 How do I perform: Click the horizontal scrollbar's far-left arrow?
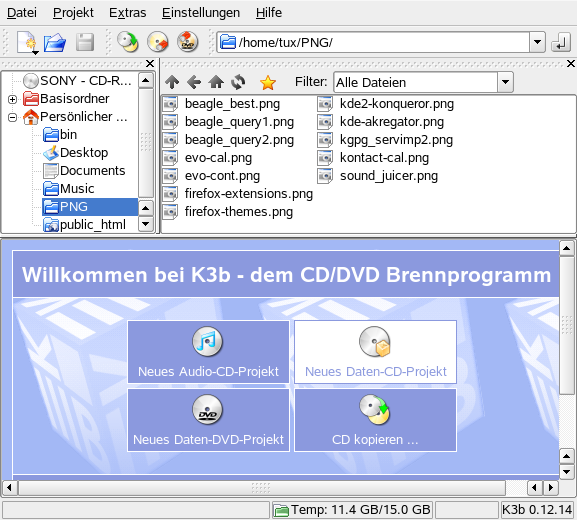click(10, 488)
